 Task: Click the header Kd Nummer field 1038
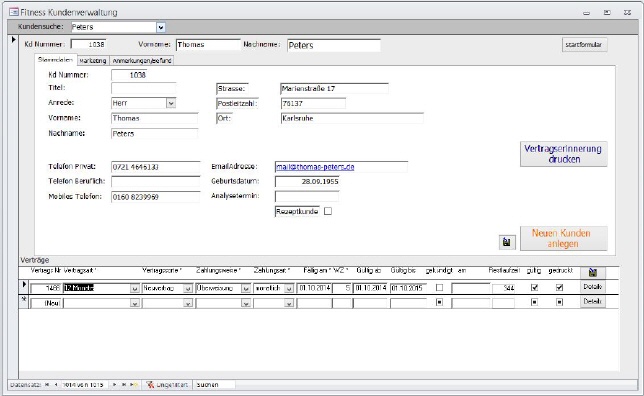pos(88,44)
